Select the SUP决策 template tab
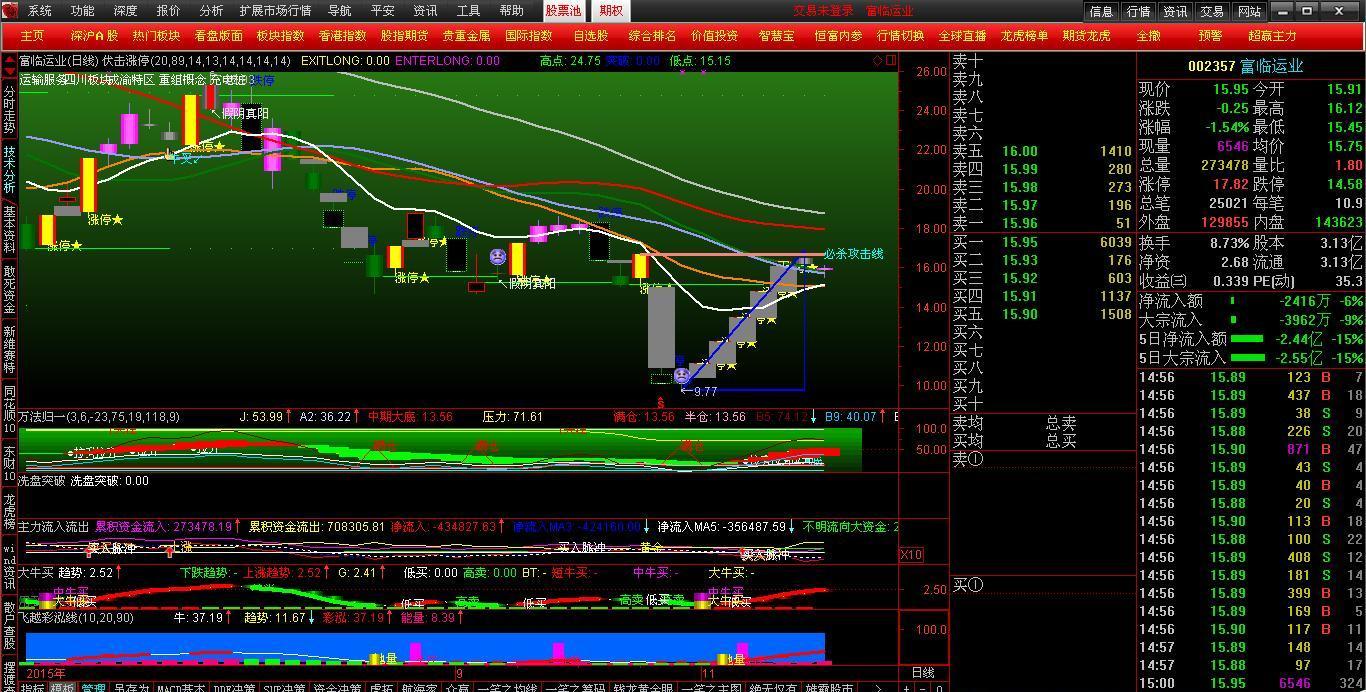This screenshot has height=692, width=1366. [286, 686]
